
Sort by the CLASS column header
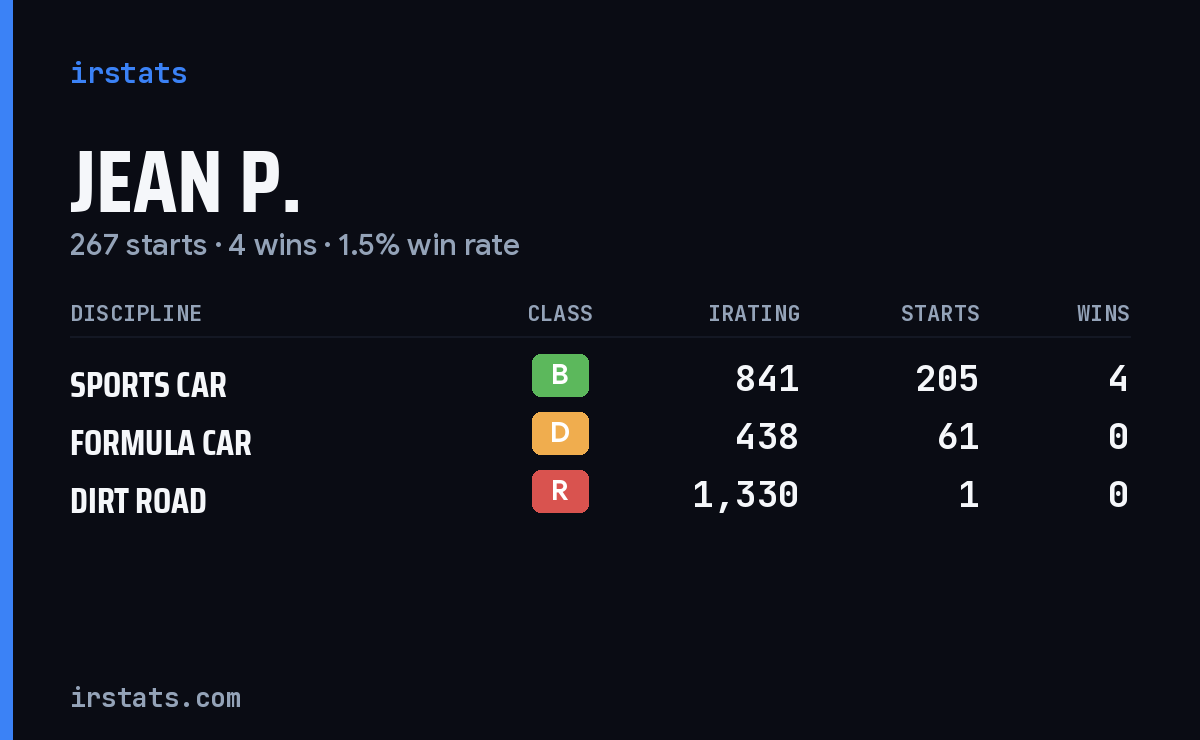[x=560, y=313]
